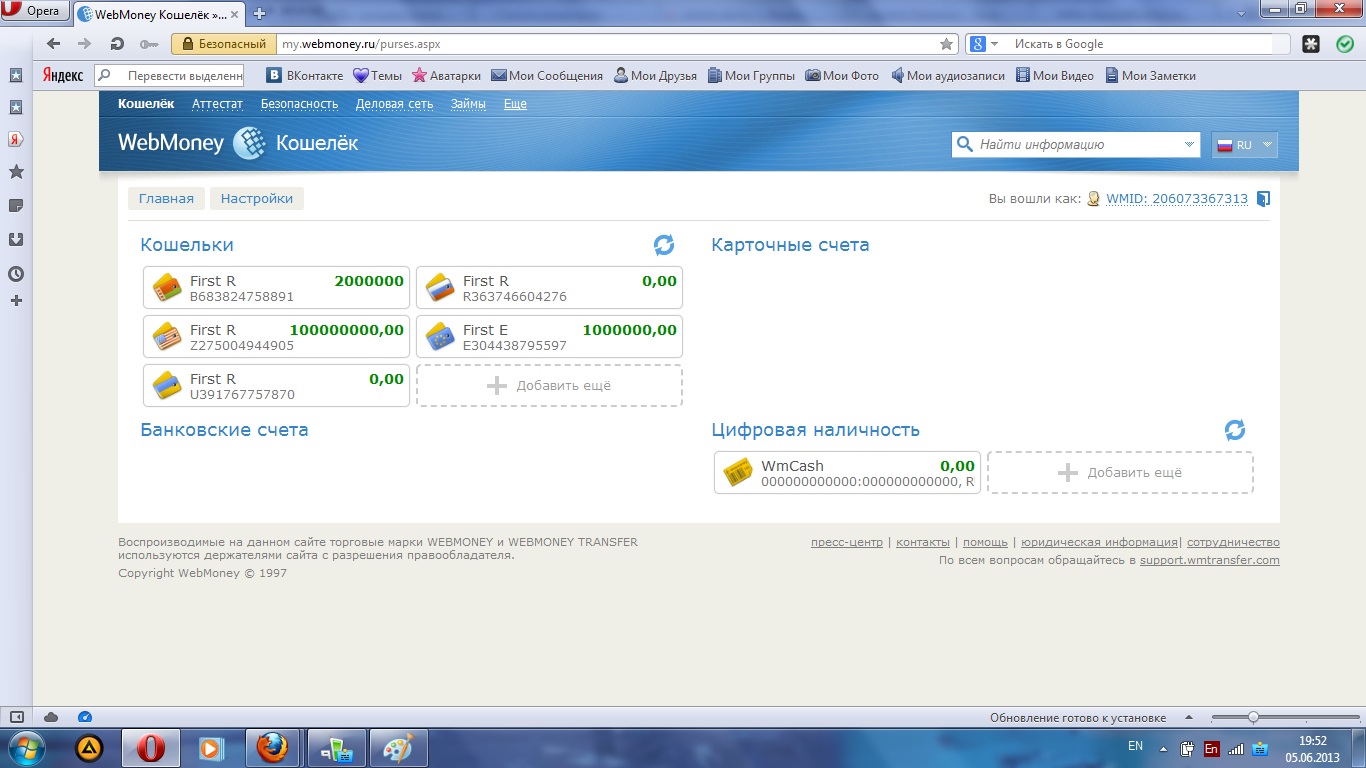Open Firefox from the taskbar
This screenshot has width=1366, height=768.
click(272, 747)
